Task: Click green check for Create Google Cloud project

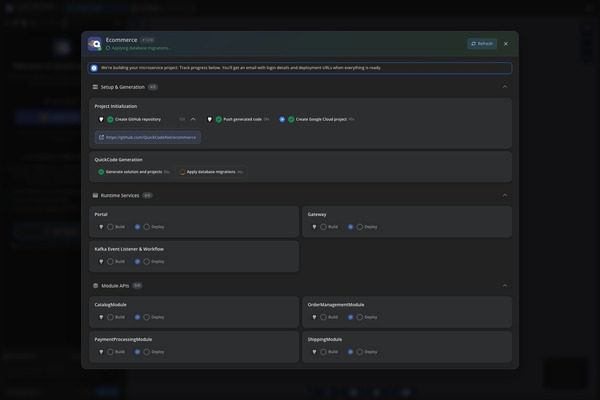Action: pyautogui.click(x=291, y=119)
